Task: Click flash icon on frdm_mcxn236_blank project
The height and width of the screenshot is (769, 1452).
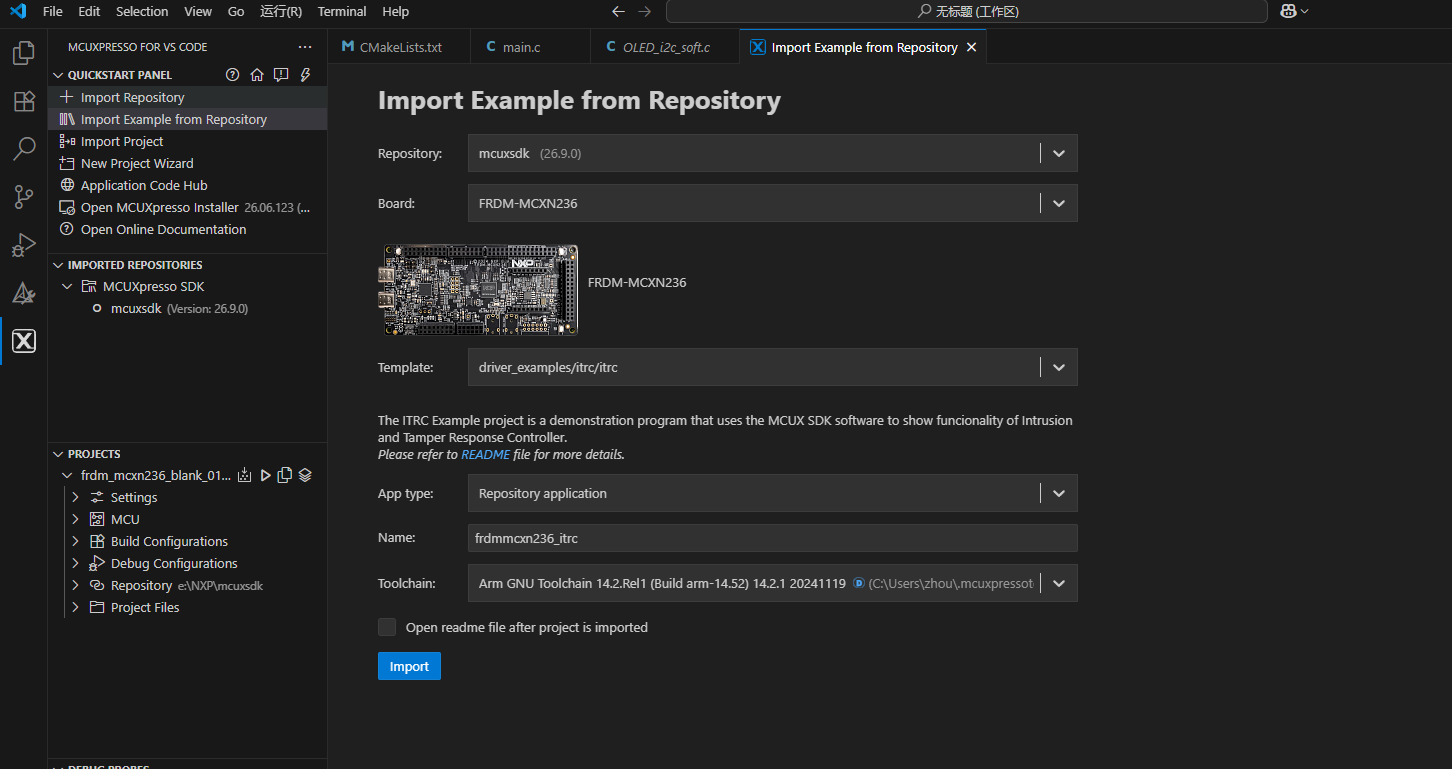Action: pos(244,475)
